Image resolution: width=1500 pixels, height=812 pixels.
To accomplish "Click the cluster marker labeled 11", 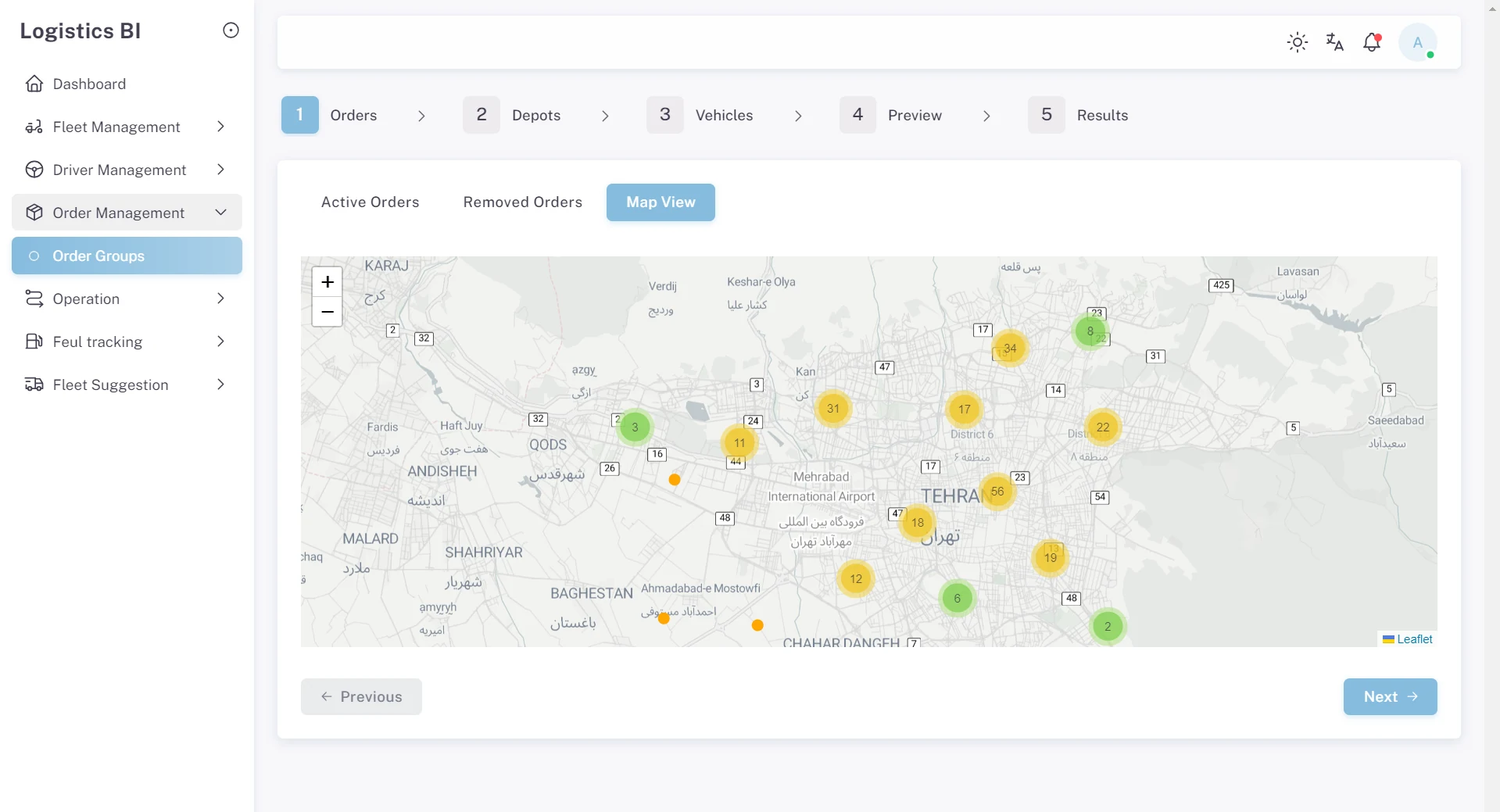I will coord(739,443).
